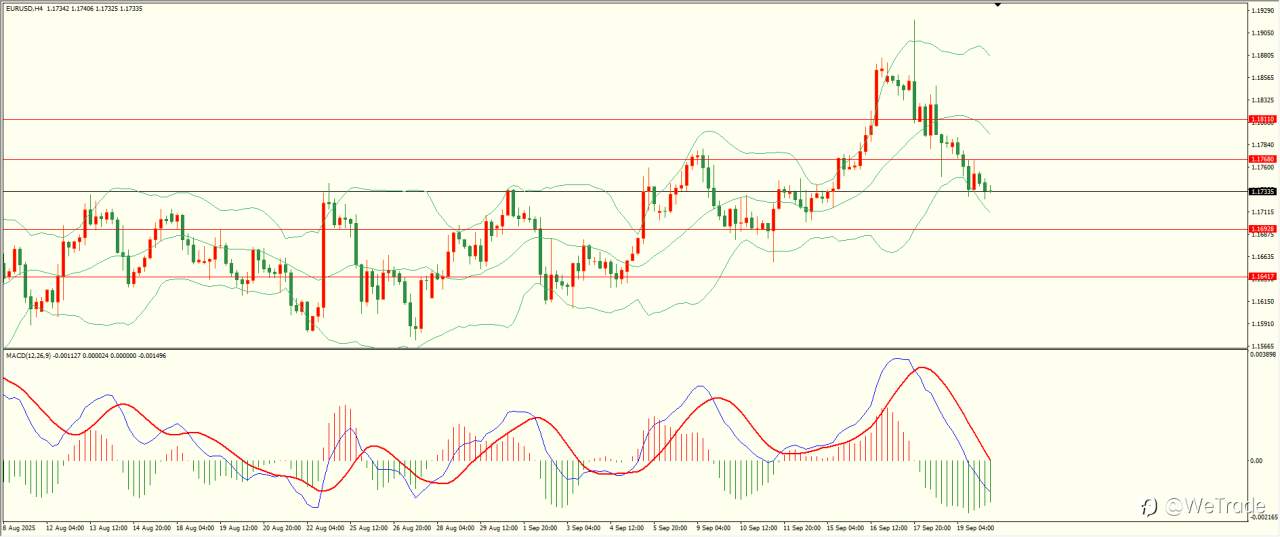The width and height of the screenshot is (1280, 537).
Task: Click the 14 Aug 20:00 time label
Action: 151,527
